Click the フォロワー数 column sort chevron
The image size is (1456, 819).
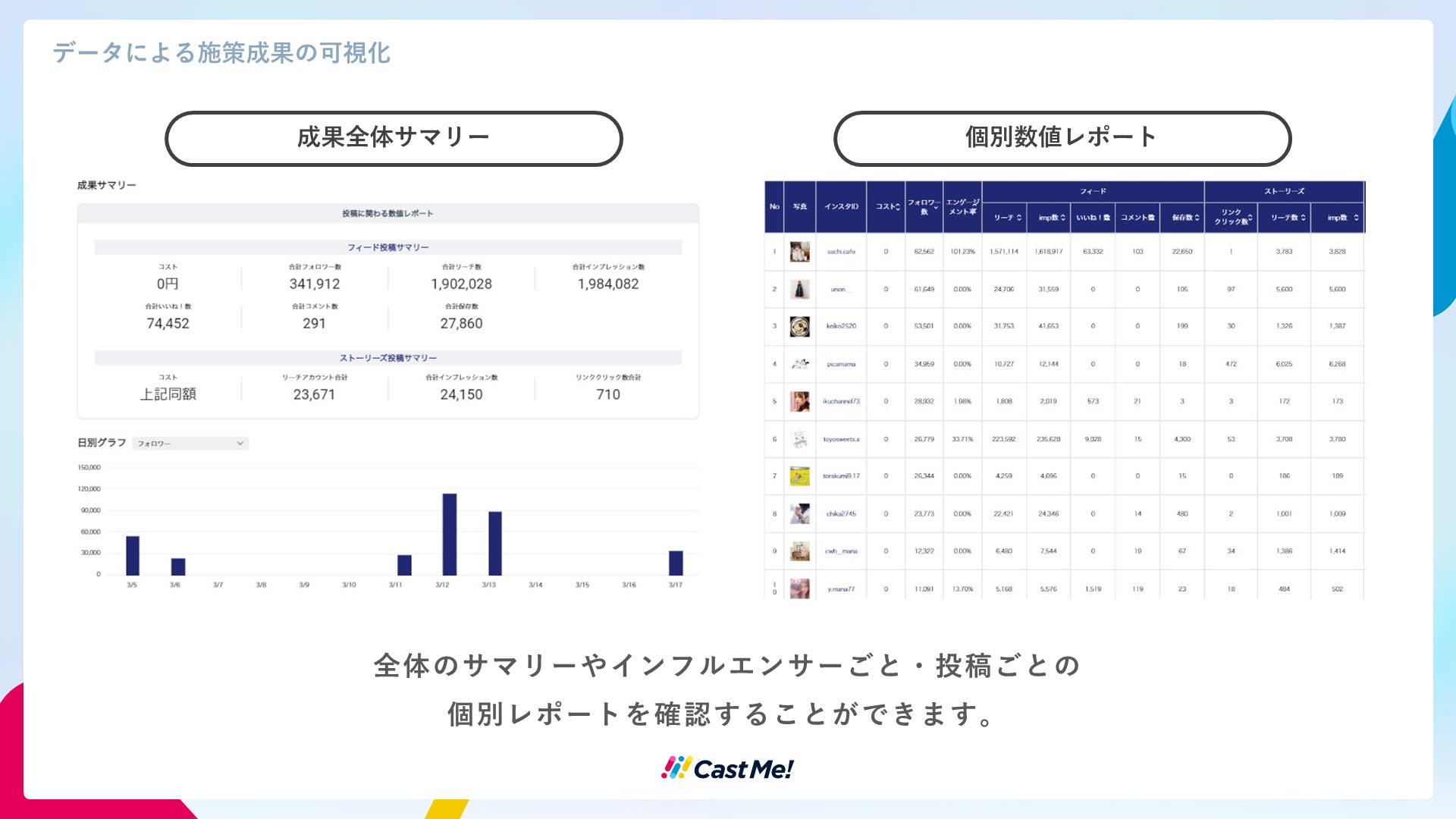(x=937, y=207)
